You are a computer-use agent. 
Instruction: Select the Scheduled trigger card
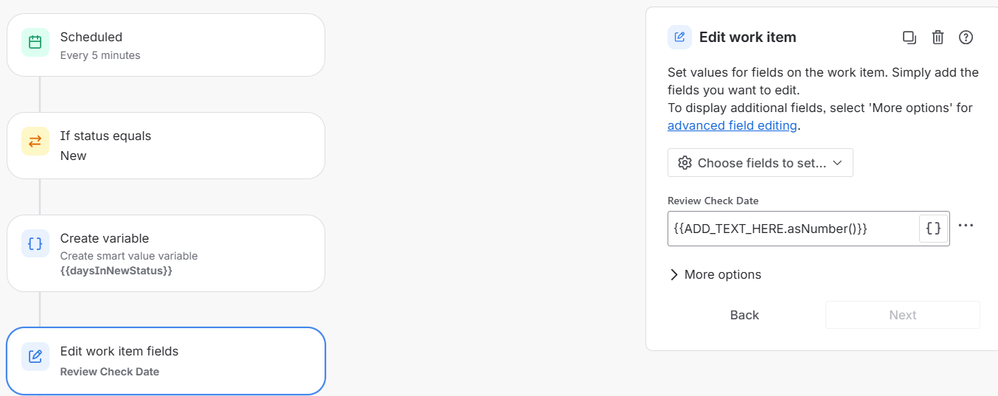point(165,45)
